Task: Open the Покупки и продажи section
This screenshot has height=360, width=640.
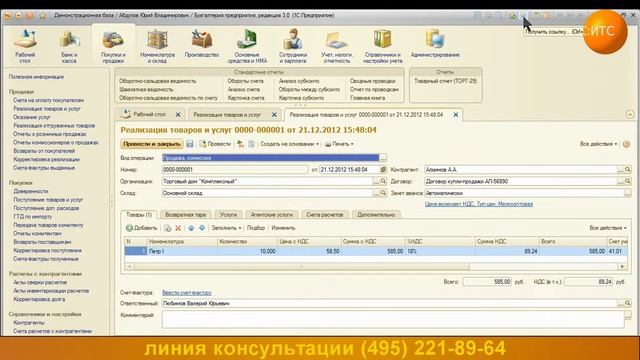Action: pyautogui.click(x=113, y=45)
